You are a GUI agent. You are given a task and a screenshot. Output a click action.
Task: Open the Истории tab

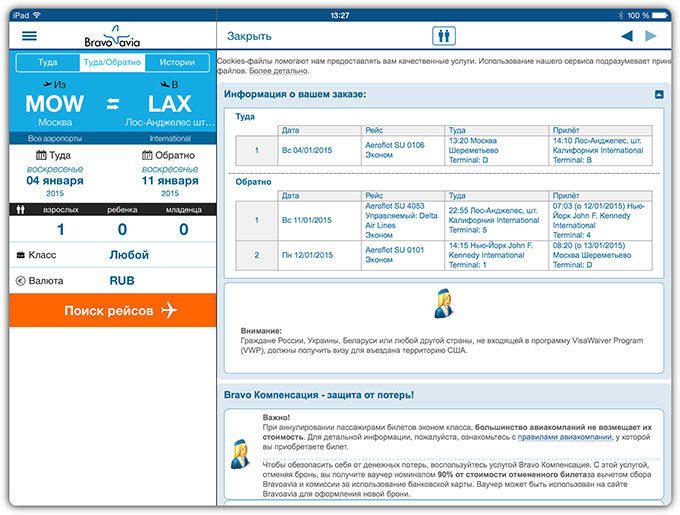click(177, 62)
